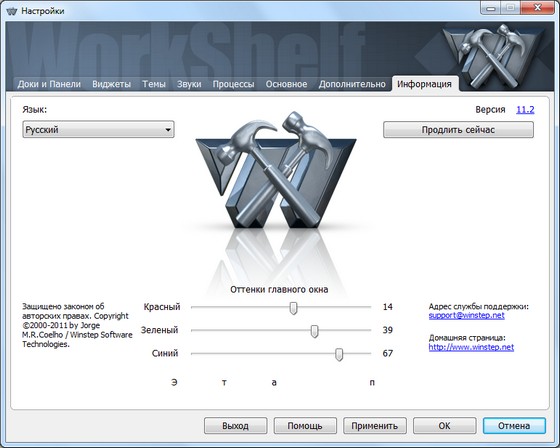Click the Отмена button

[514, 426]
